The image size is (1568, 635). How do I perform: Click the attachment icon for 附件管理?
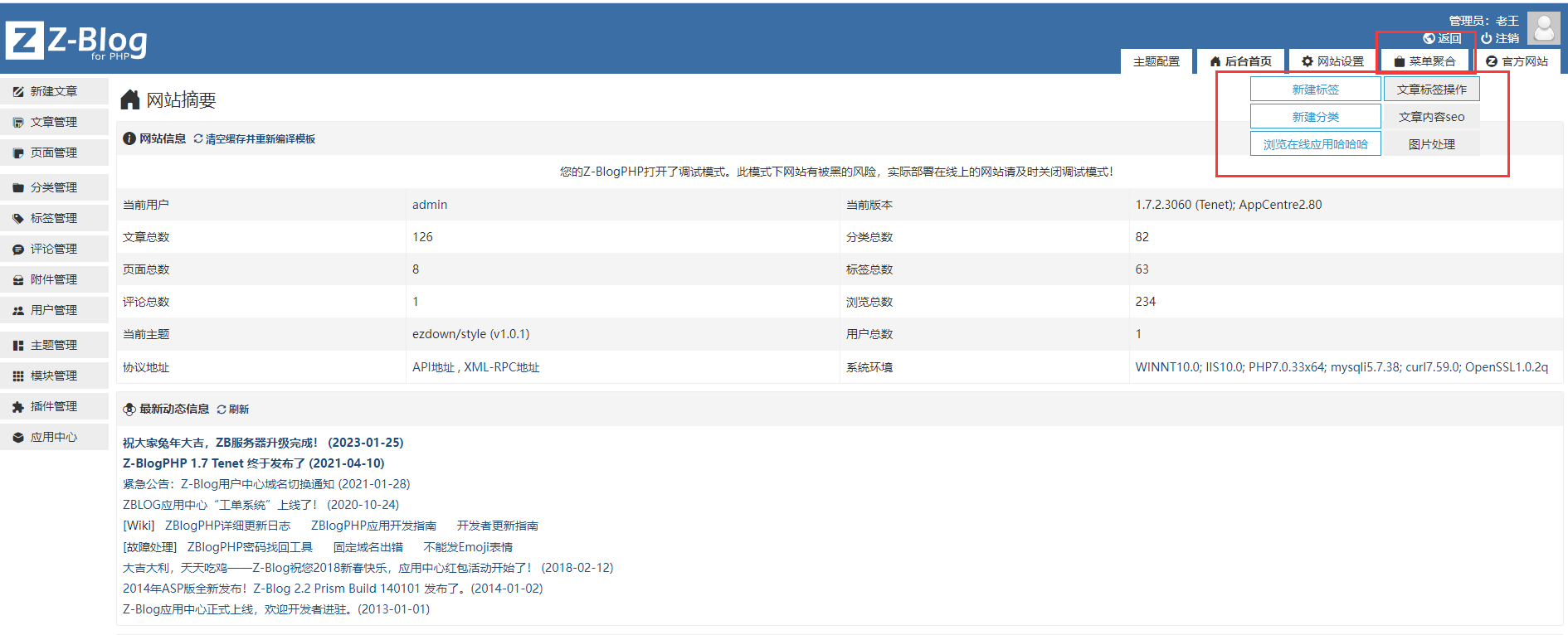click(x=18, y=280)
